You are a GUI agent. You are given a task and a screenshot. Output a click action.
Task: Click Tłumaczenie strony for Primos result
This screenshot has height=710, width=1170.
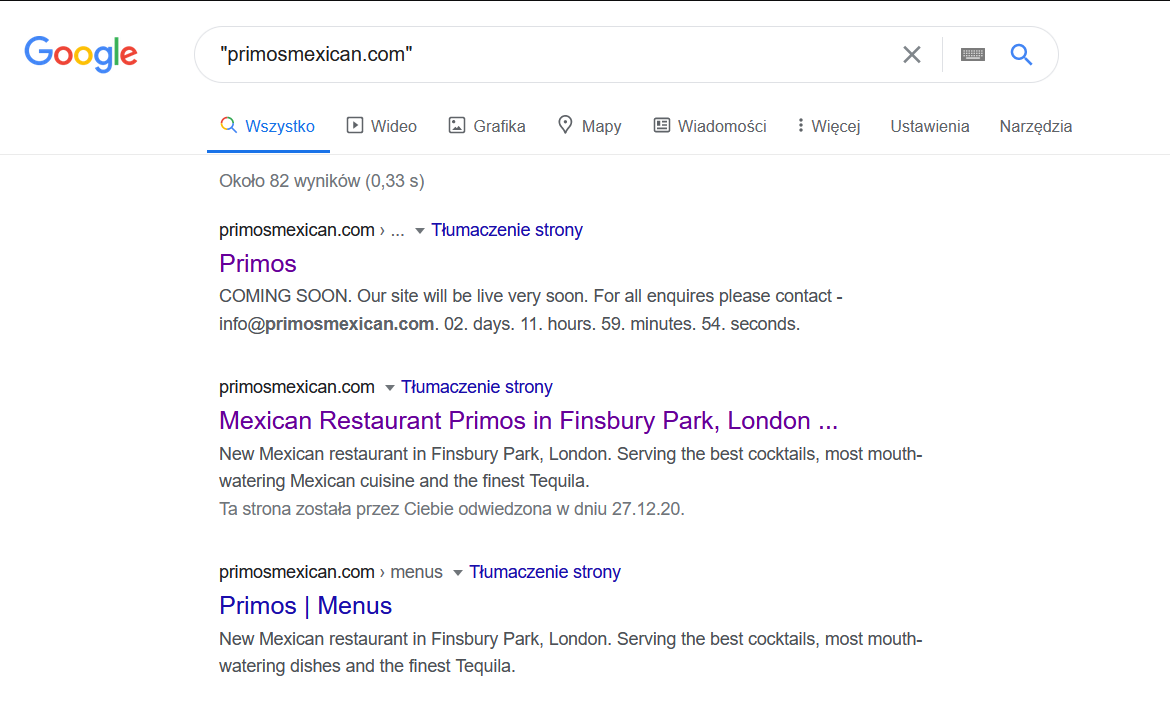click(507, 230)
